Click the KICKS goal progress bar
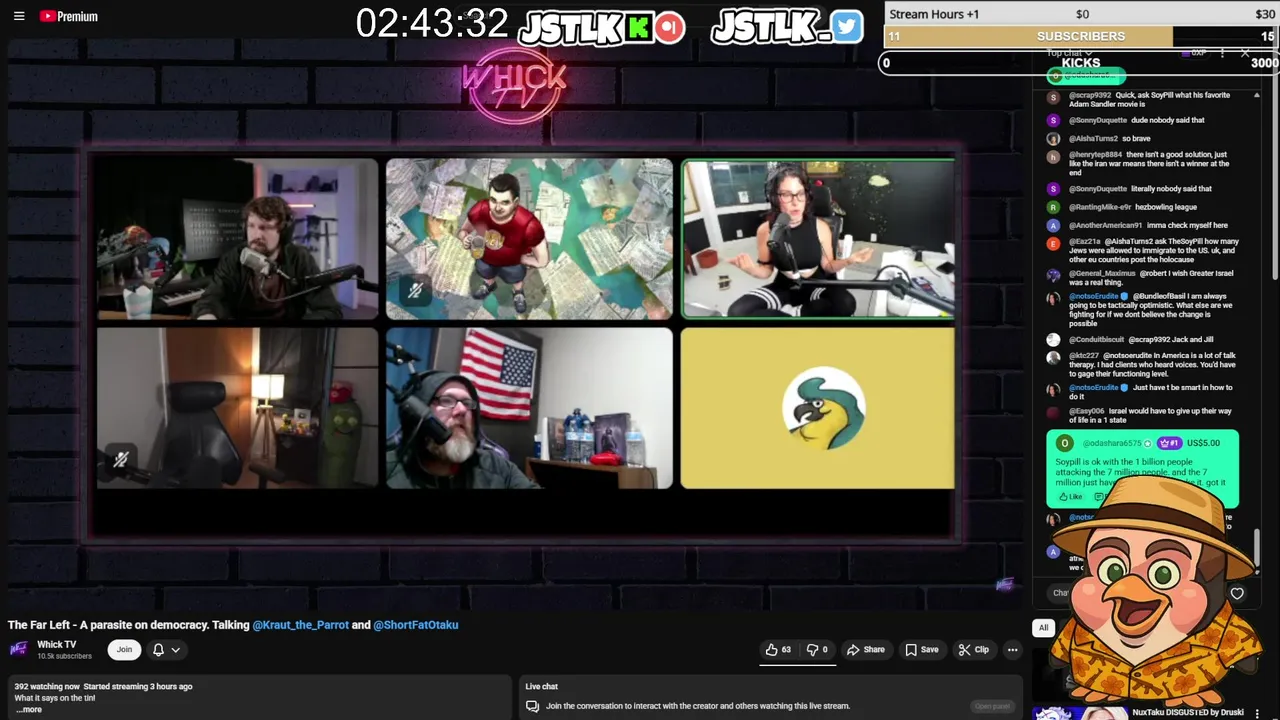This screenshot has height=720, width=1280. [x=1080, y=62]
